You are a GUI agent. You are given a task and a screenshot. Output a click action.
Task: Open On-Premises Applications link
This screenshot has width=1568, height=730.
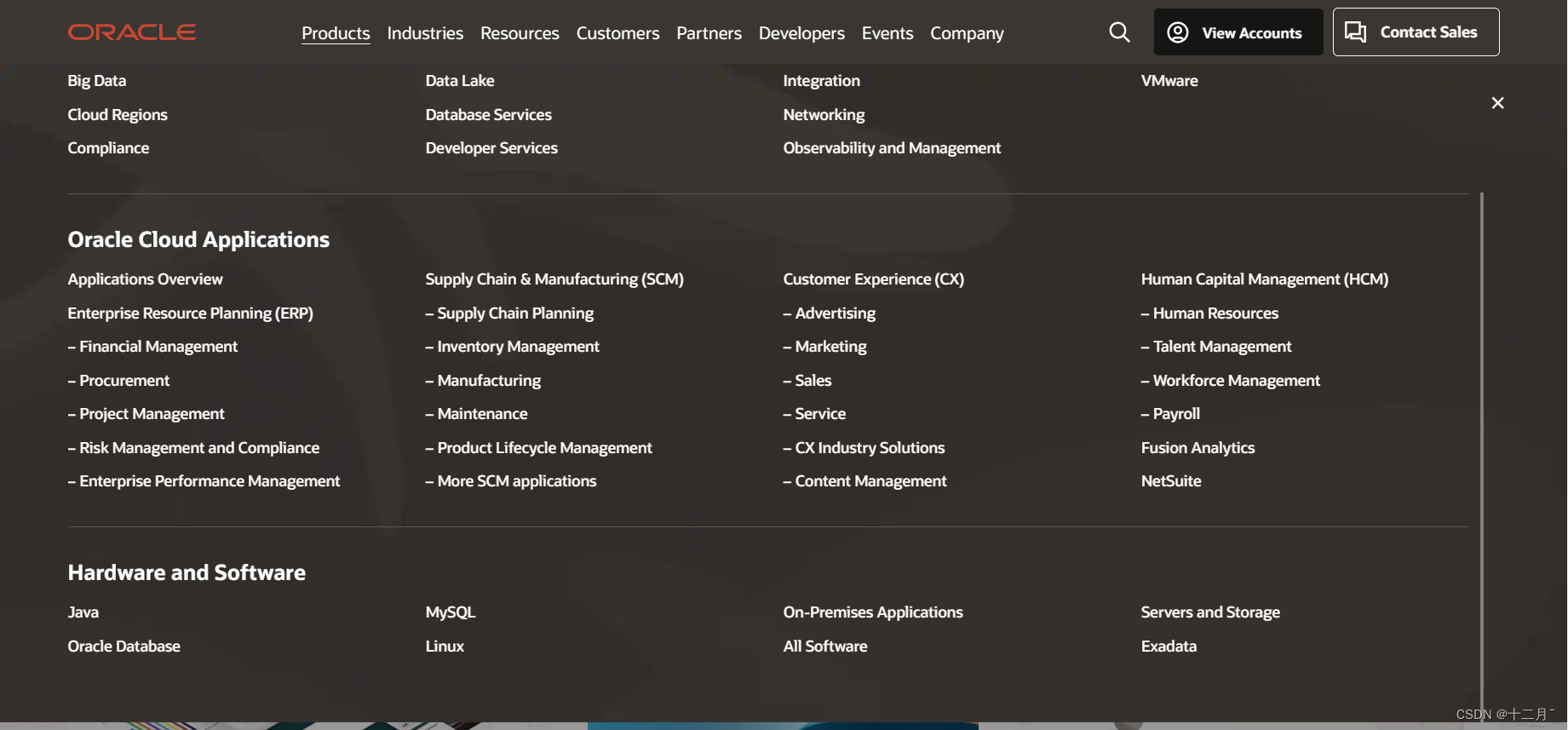(x=873, y=612)
